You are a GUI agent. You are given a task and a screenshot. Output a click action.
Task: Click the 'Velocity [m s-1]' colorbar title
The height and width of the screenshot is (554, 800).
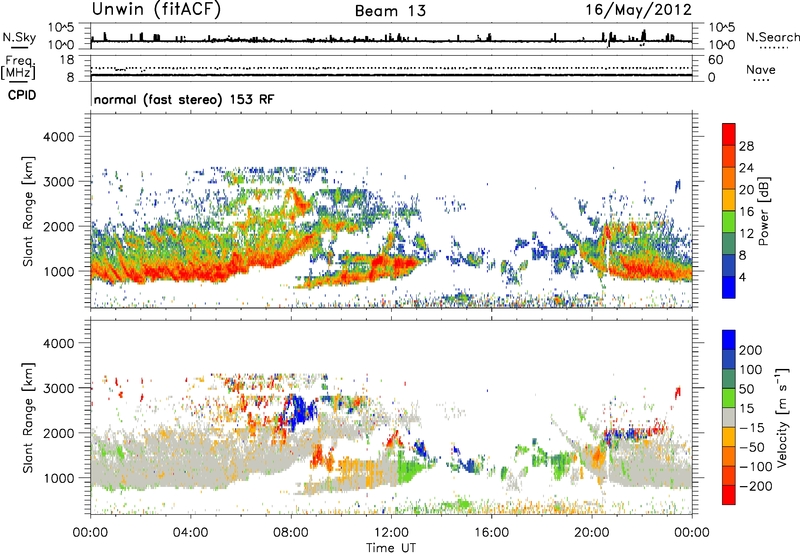tap(782, 417)
